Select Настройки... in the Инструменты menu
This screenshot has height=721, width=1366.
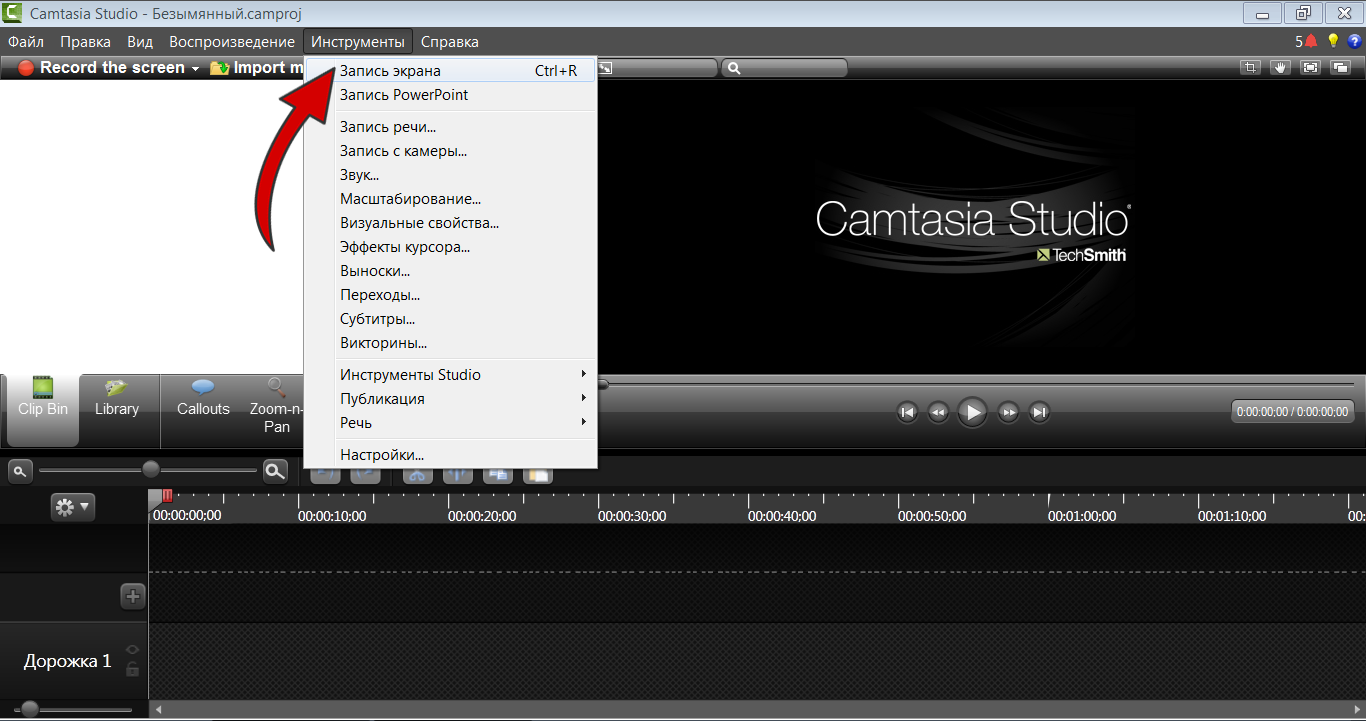451,455
